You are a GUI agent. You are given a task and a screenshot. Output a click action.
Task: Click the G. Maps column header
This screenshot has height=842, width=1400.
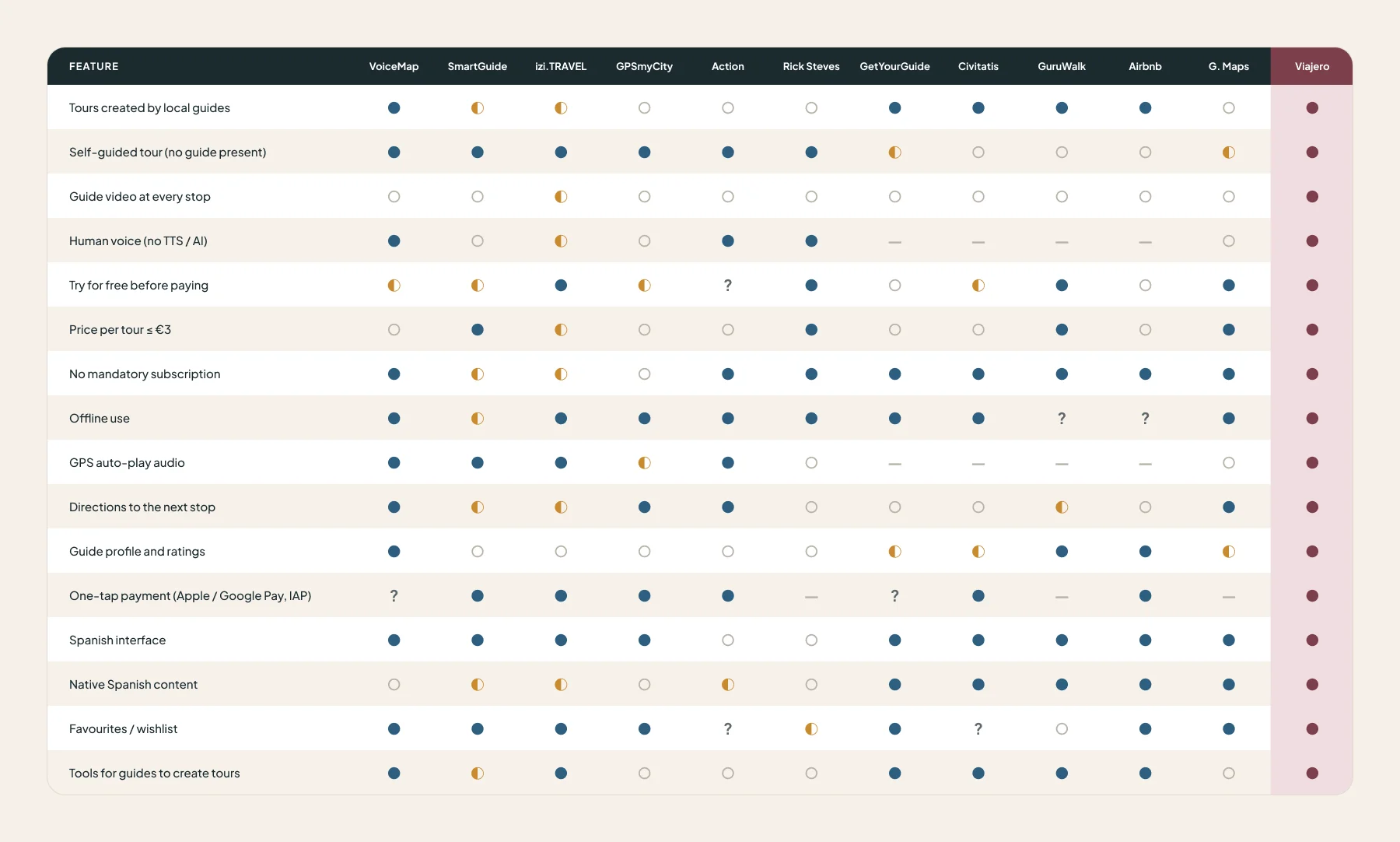[x=1229, y=67]
